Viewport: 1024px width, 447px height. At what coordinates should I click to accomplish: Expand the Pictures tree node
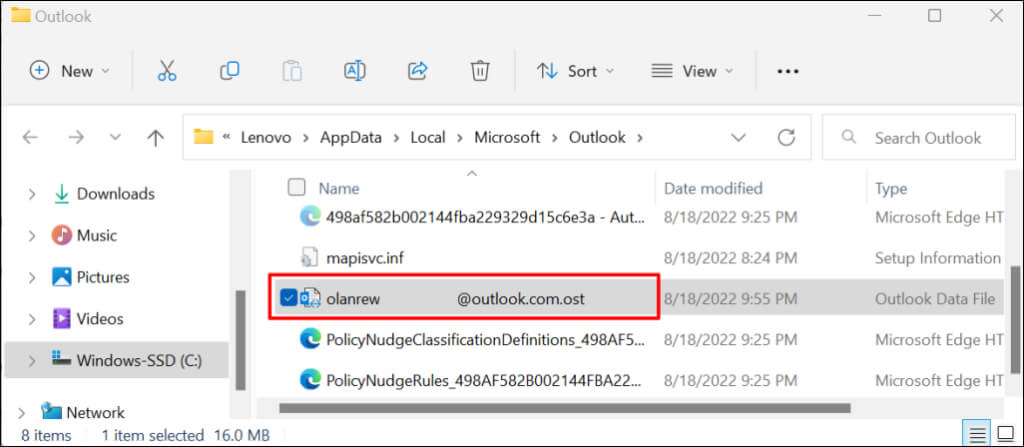pos(31,278)
